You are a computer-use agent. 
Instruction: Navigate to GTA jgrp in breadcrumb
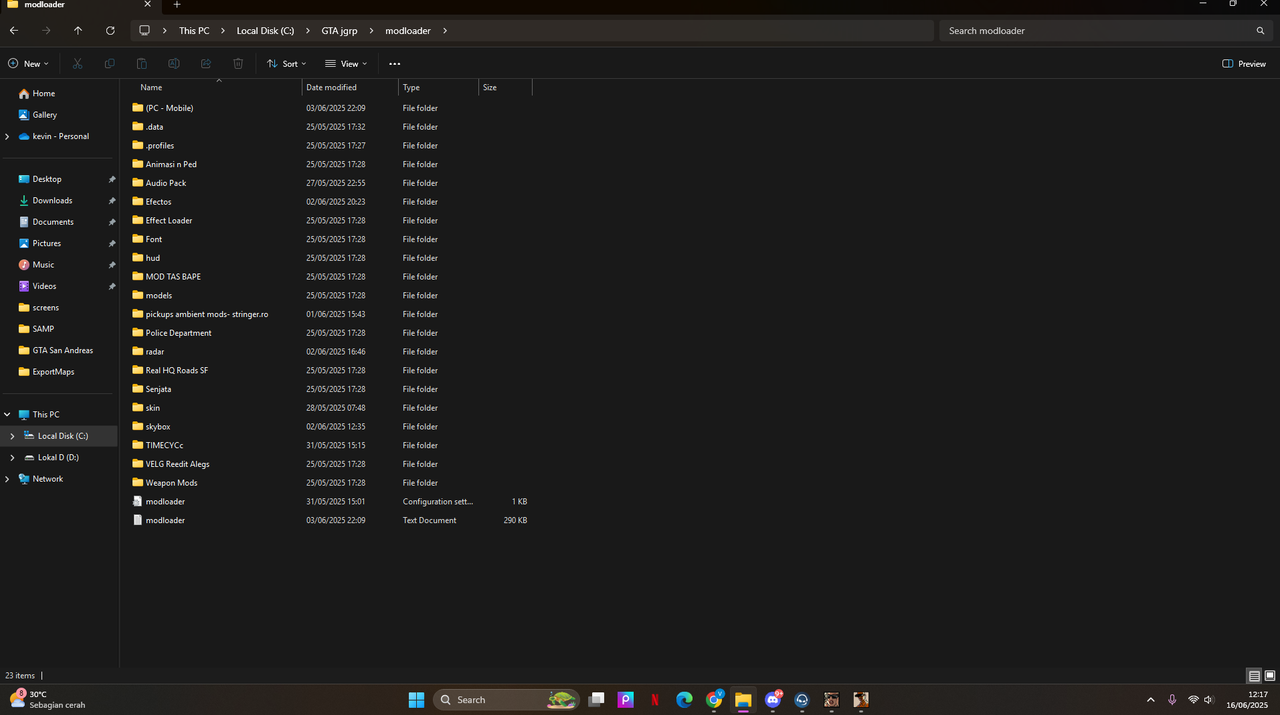(x=339, y=31)
